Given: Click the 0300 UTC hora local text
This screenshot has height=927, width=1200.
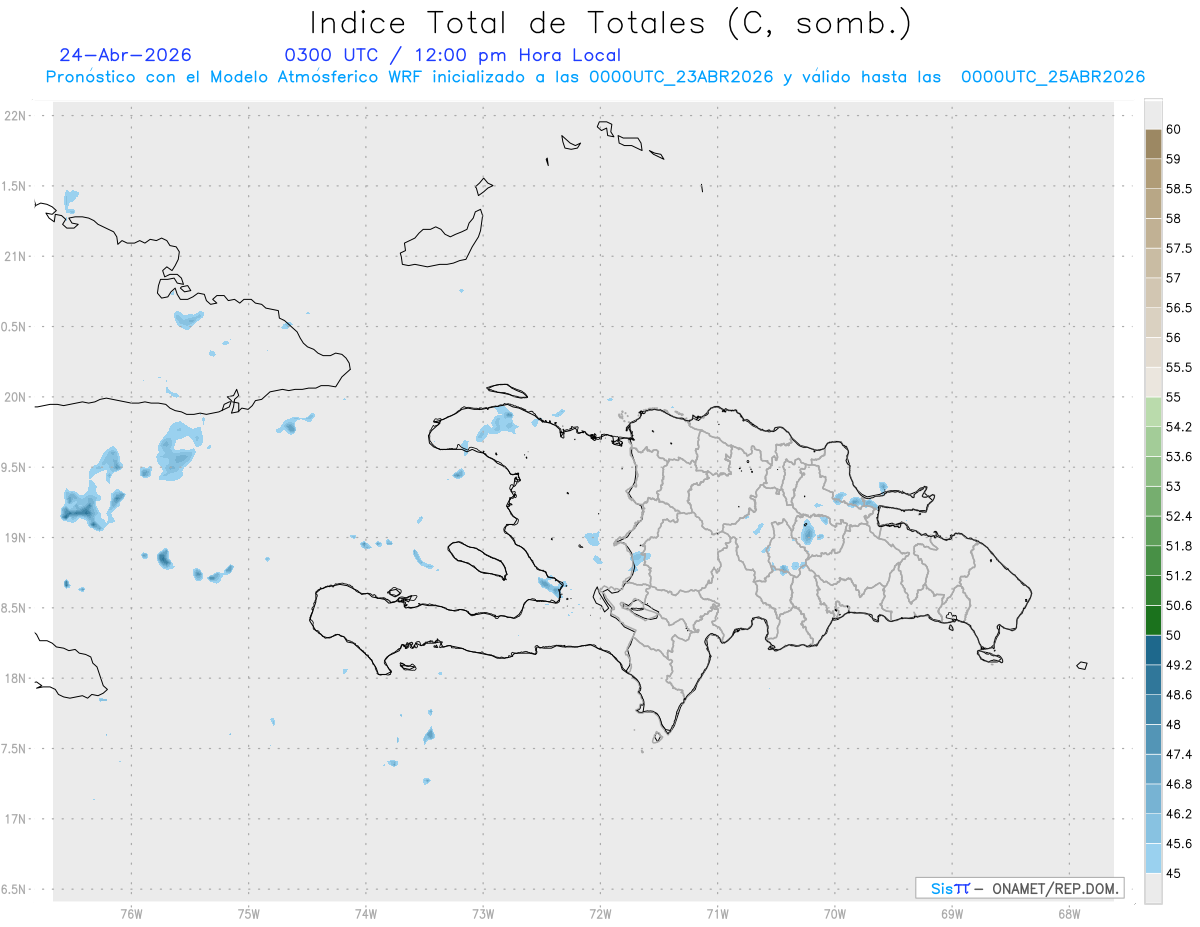Looking at the screenshot, I should [453, 55].
